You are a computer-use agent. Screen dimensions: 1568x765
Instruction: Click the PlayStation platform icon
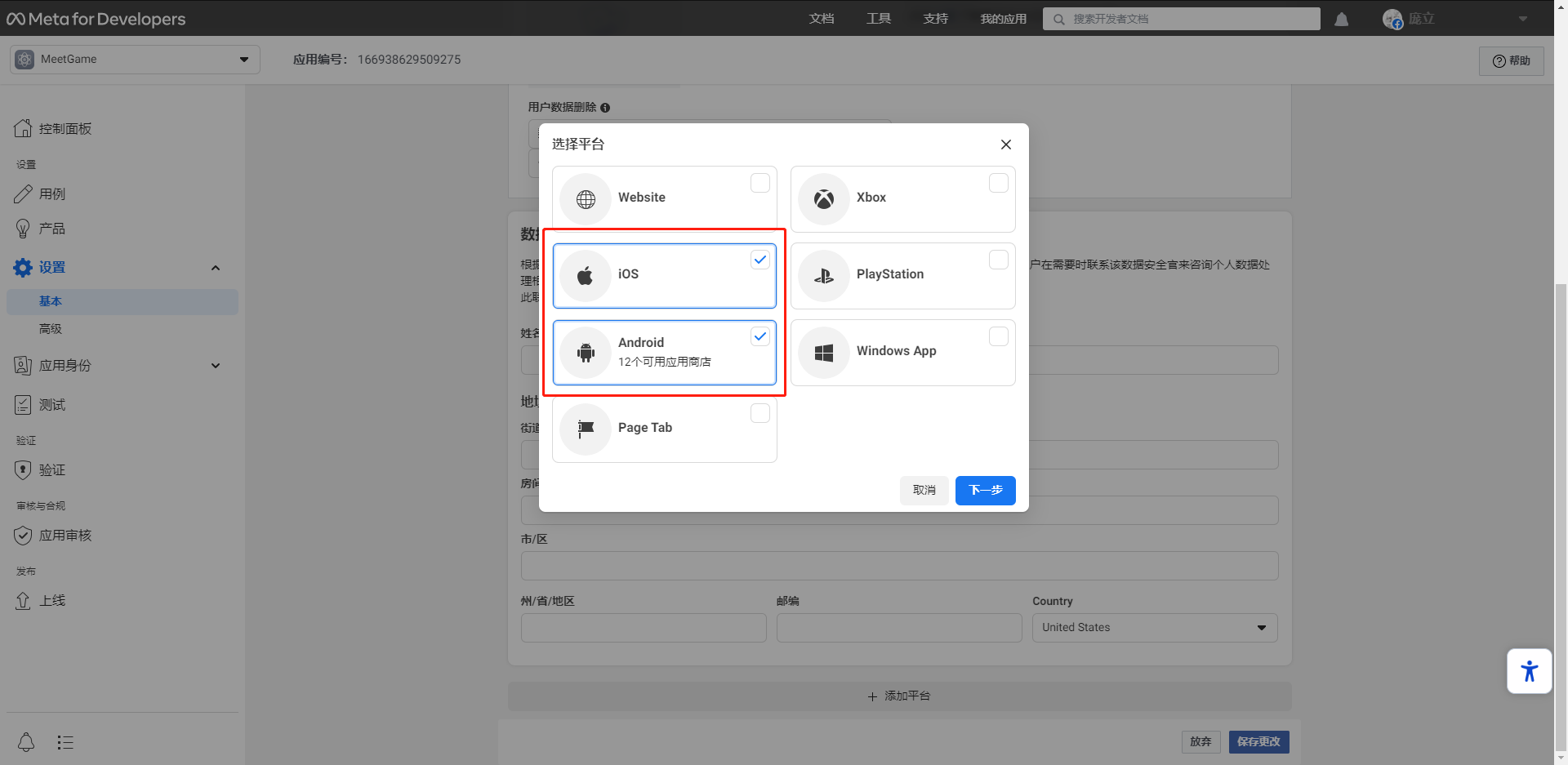pos(824,275)
